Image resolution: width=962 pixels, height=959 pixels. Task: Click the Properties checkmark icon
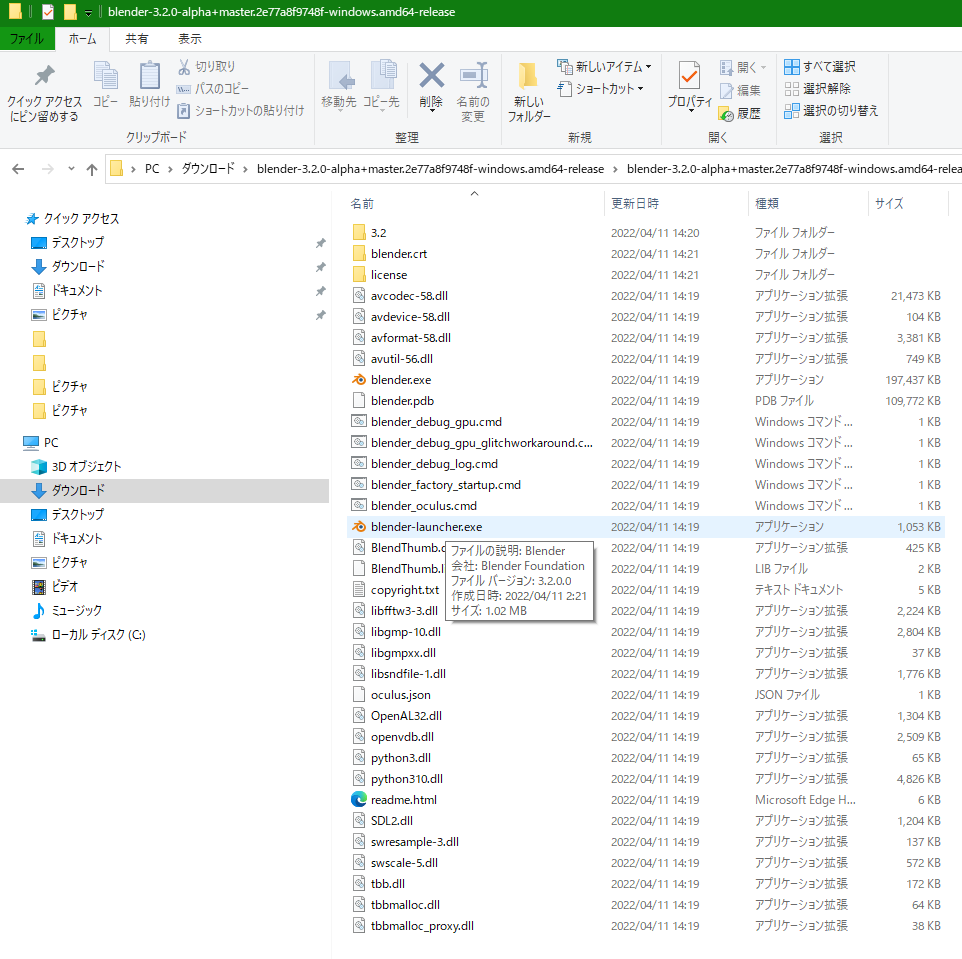click(690, 76)
